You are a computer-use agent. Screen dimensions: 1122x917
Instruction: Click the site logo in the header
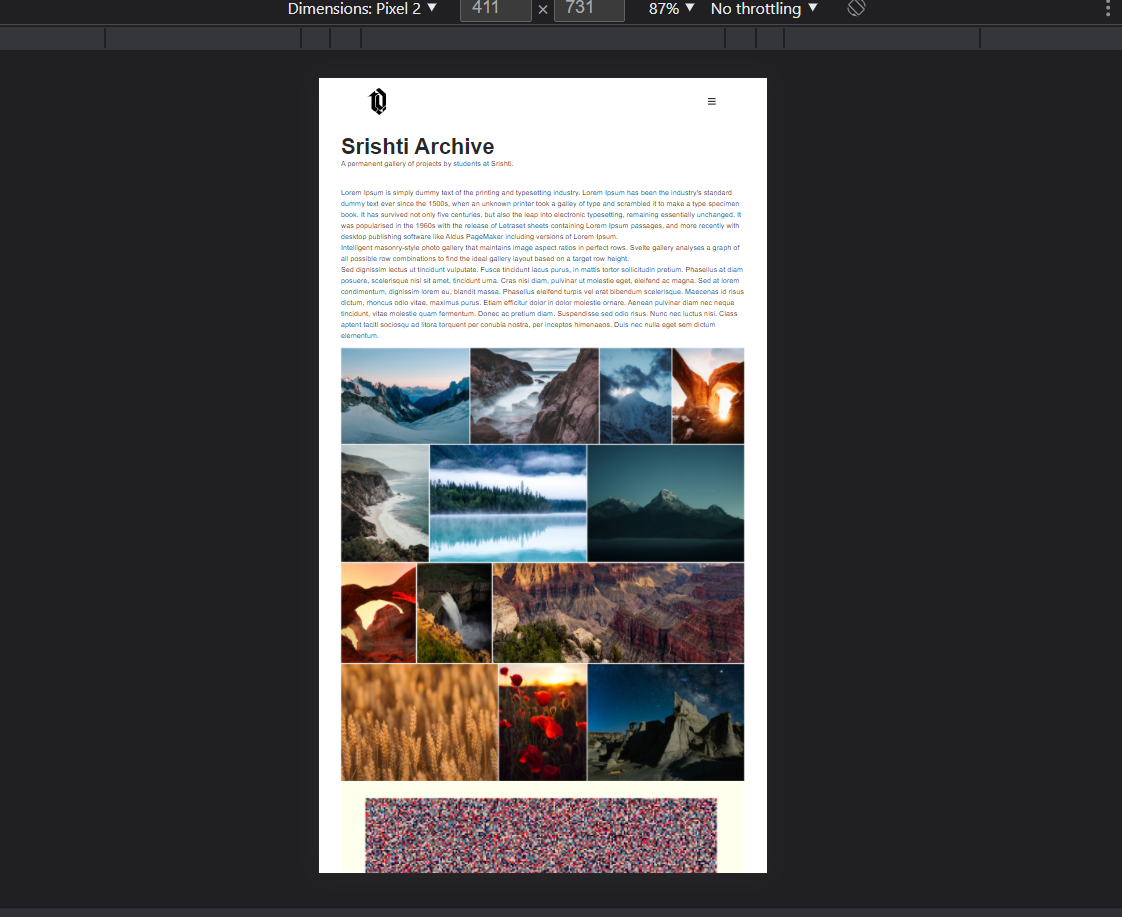click(x=378, y=102)
